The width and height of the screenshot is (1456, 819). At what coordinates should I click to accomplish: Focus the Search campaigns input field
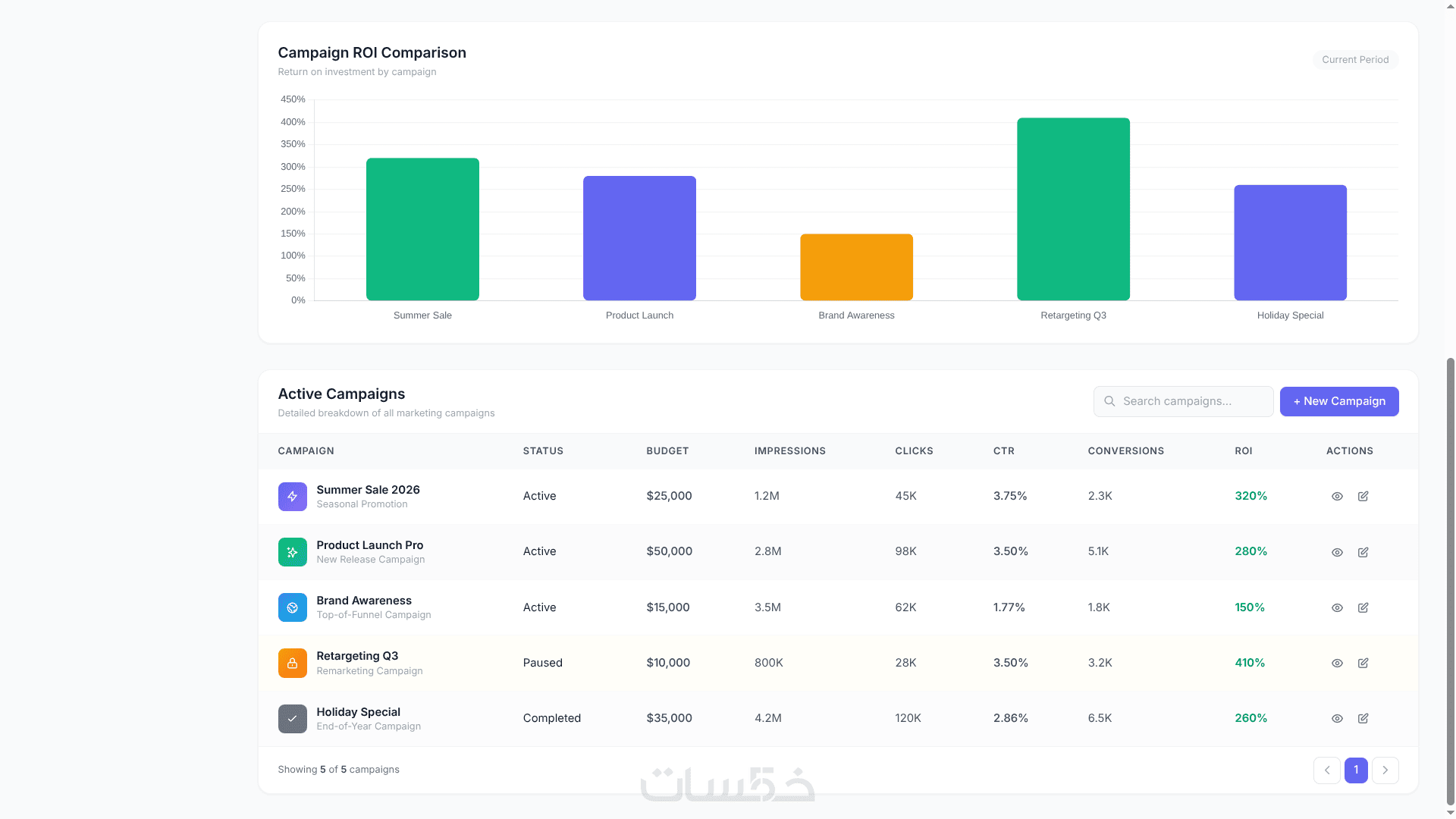point(1183,401)
